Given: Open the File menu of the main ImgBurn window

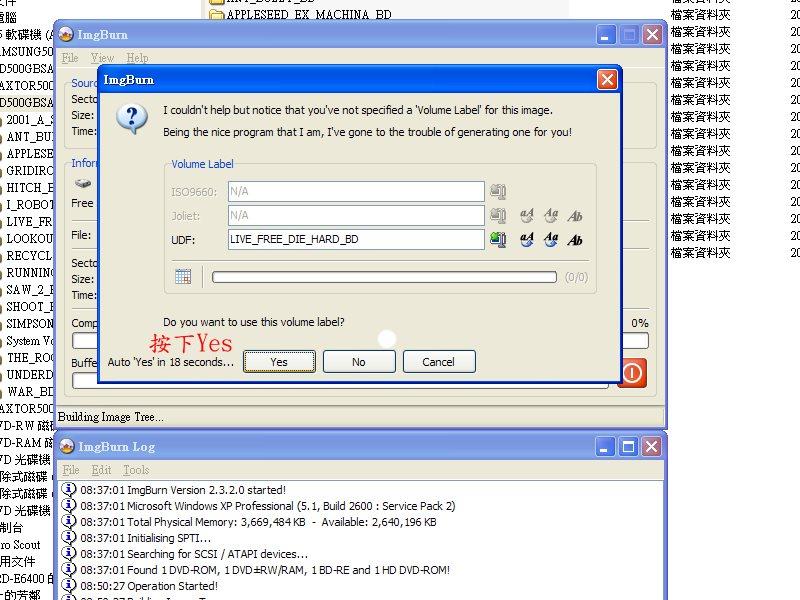Looking at the screenshot, I should [x=69, y=58].
